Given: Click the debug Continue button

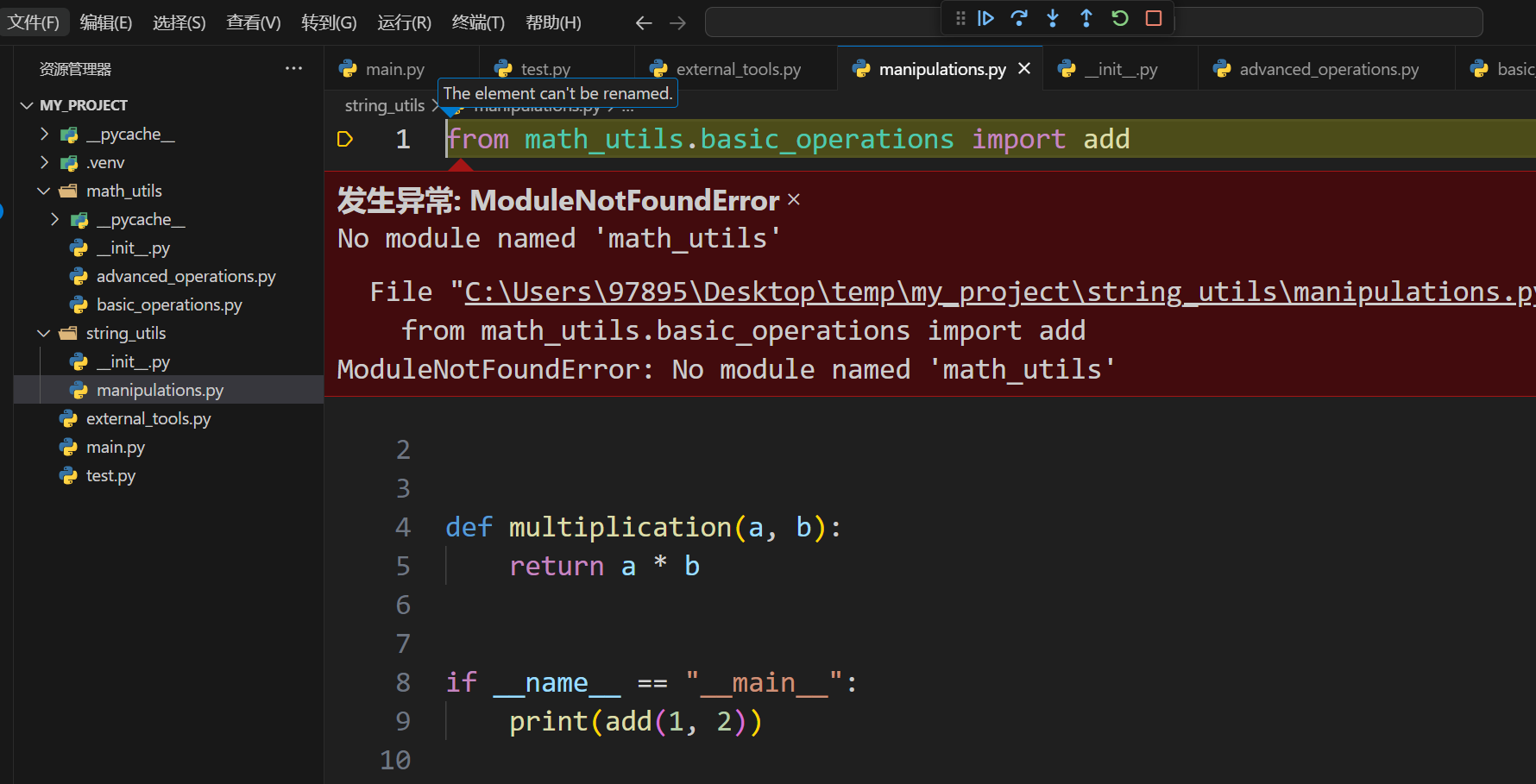Looking at the screenshot, I should point(985,18).
